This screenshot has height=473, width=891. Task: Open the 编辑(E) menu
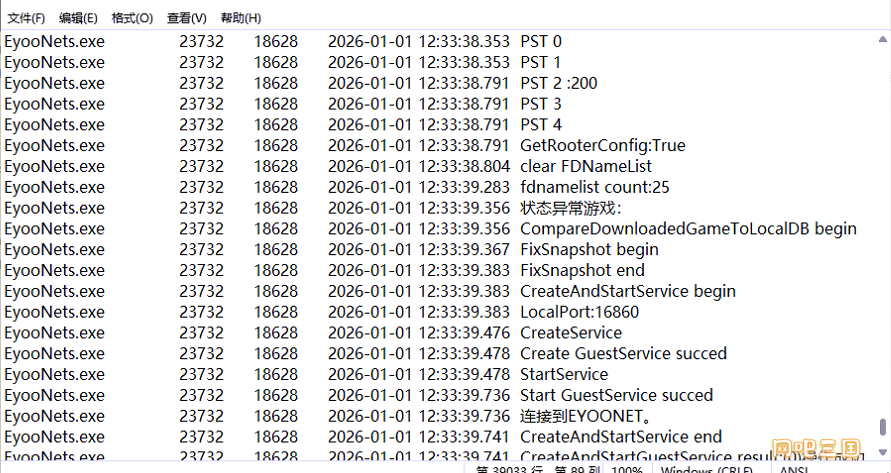point(78,18)
